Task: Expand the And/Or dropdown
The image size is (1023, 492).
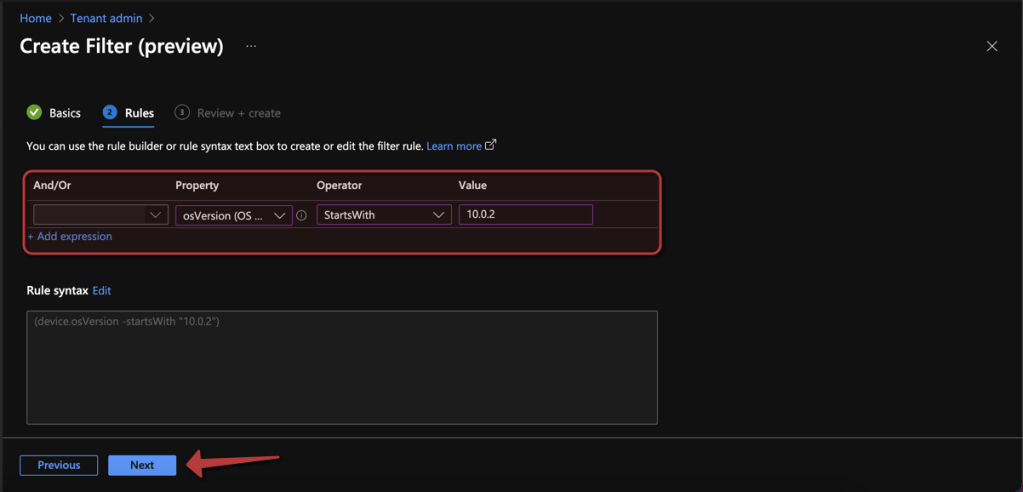Action: pos(100,215)
